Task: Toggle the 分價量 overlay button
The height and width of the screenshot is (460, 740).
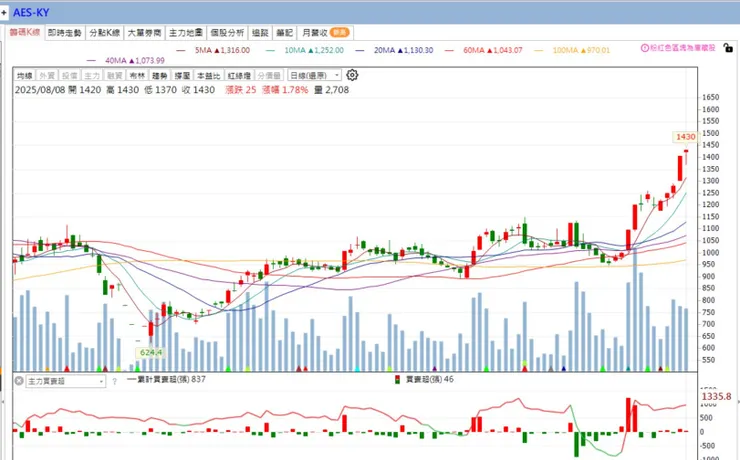Action: click(269, 75)
